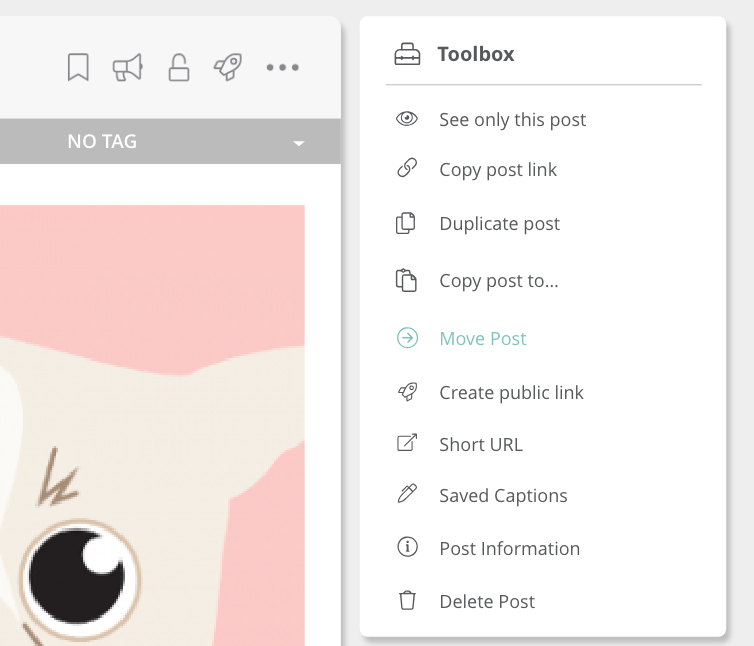Screen dimensions: 754x646
Task: Toggle the unlocked padlock icon
Action: 178,67
